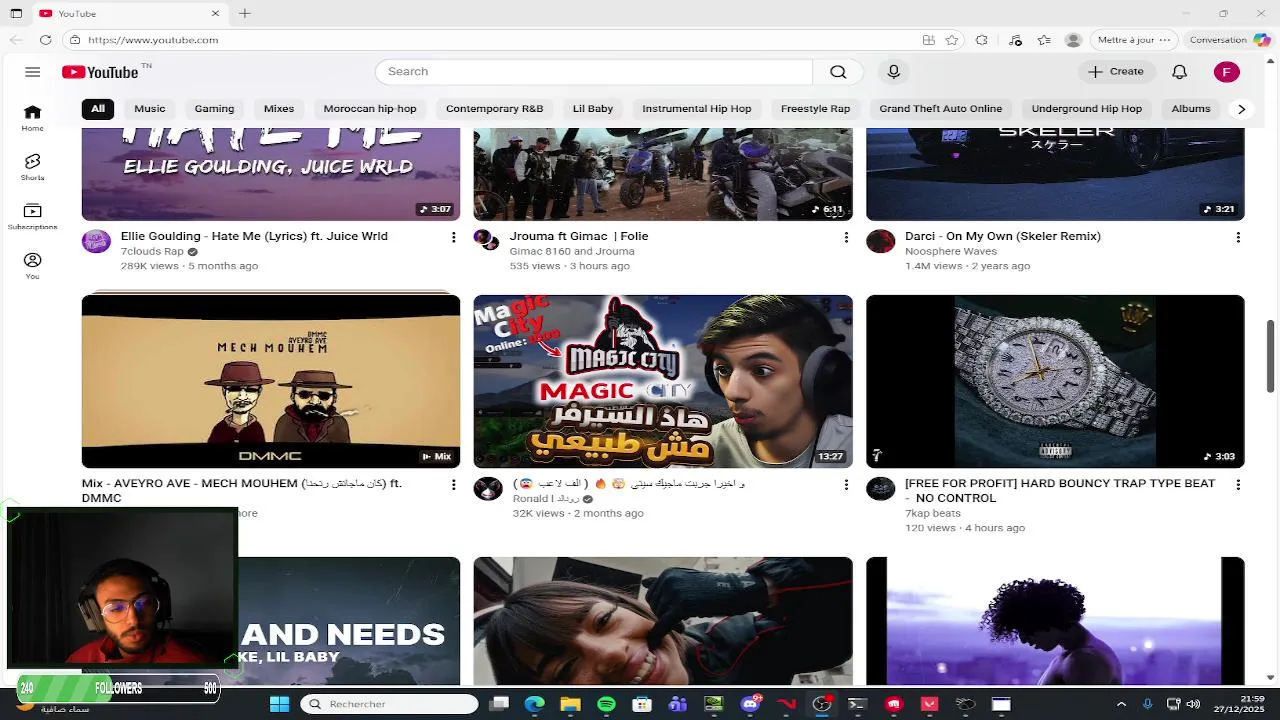This screenshot has width=1280, height=720.
Task: Select the Music filter chip
Action: coord(150,109)
